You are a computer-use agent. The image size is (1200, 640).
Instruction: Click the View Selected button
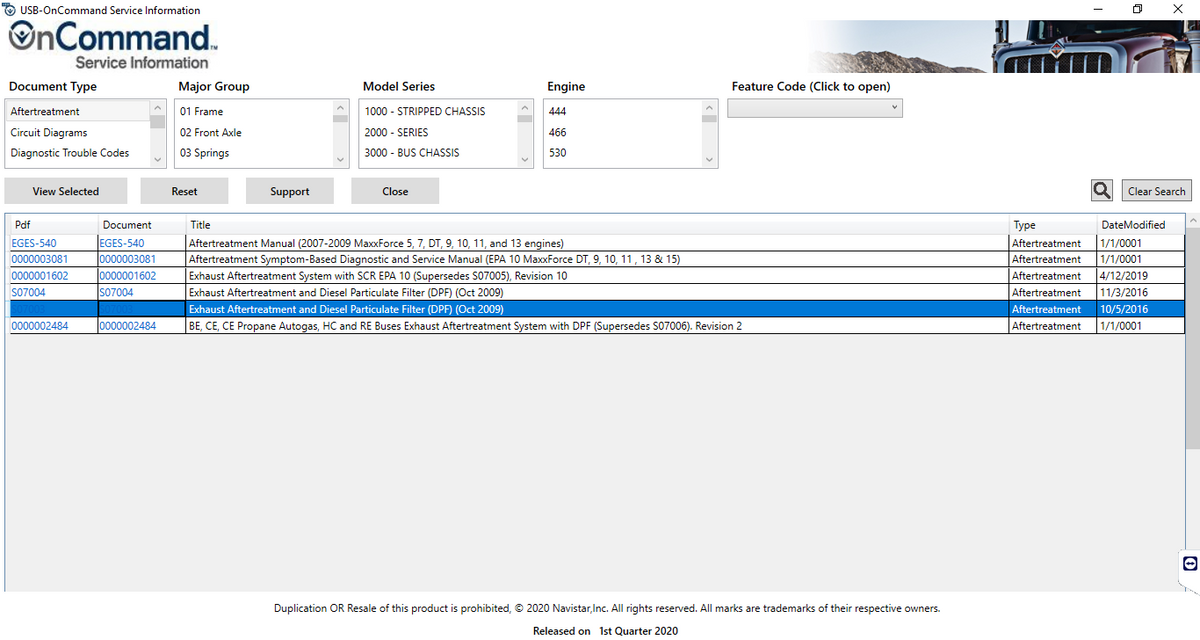[66, 190]
